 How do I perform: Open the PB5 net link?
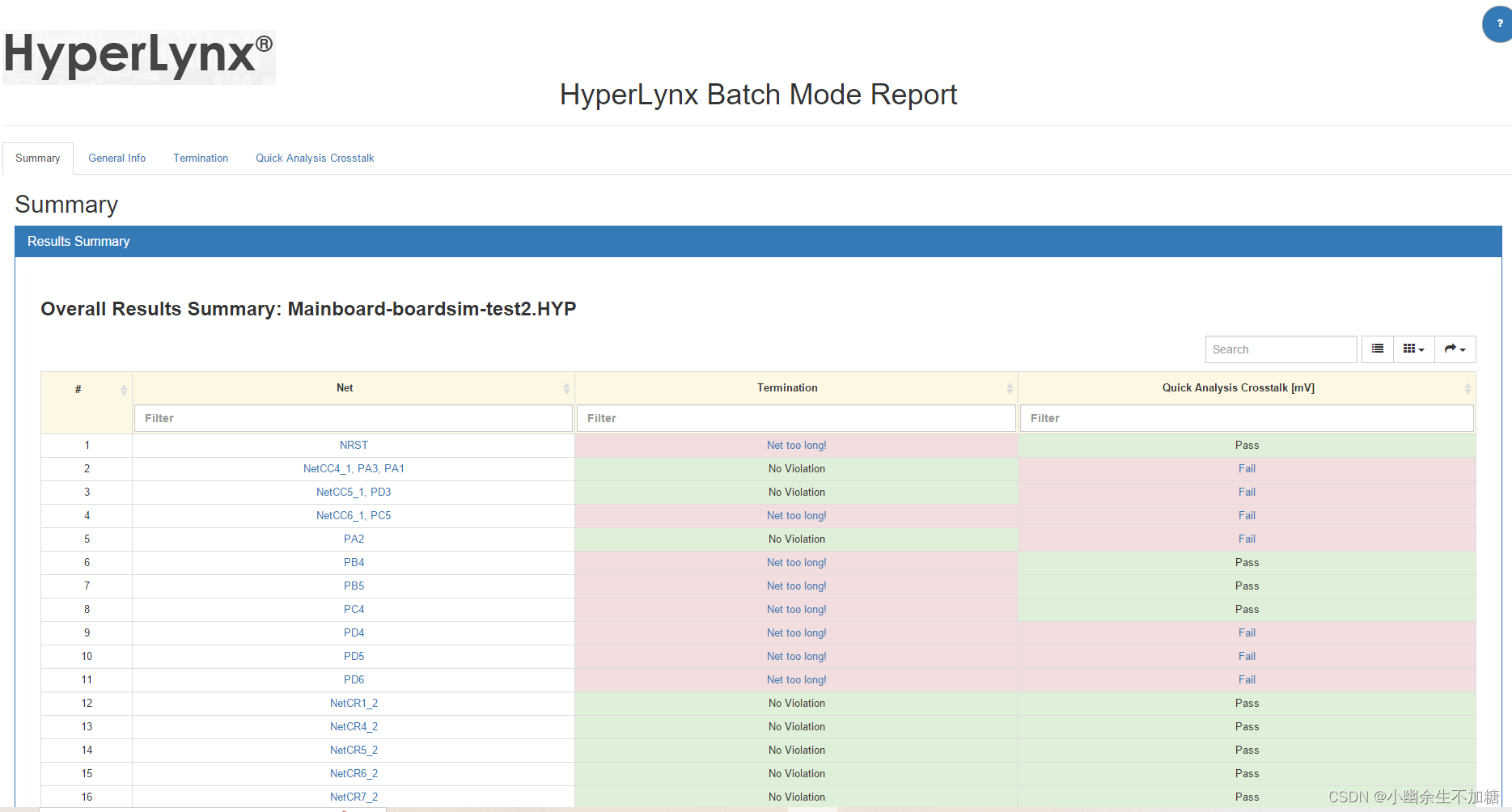pyautogui.click(x=354, y=586)
